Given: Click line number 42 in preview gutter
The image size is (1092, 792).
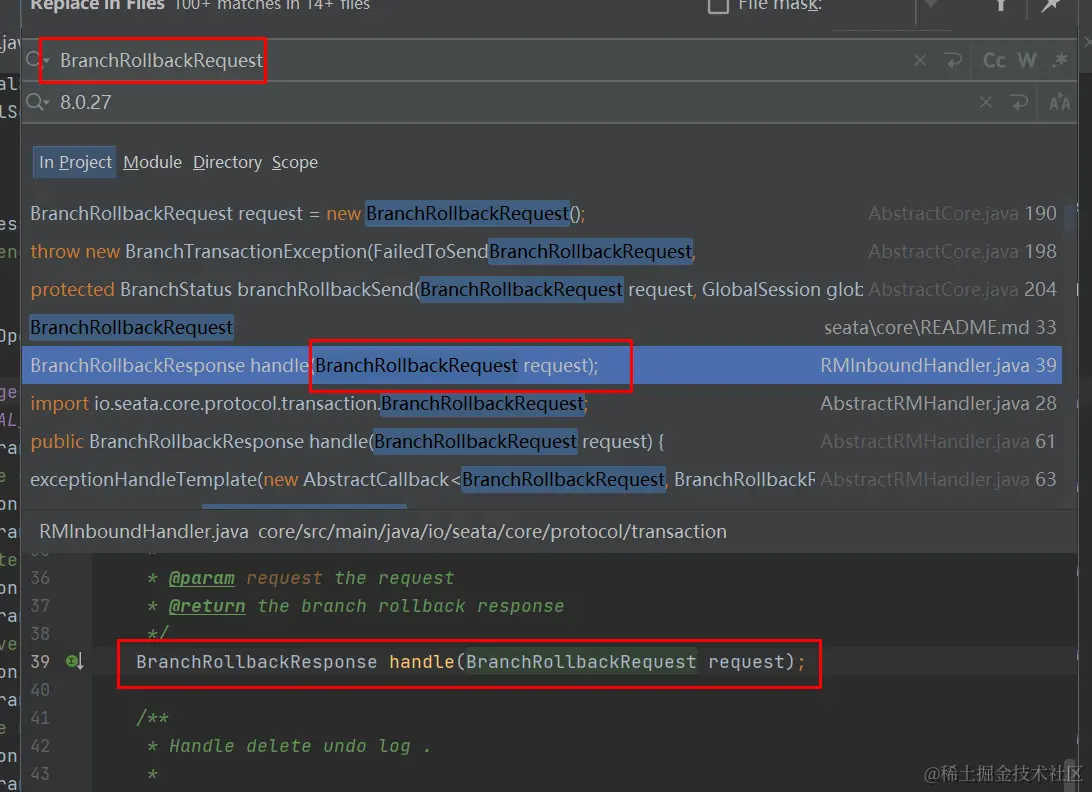Looking at the screenshot, I should 40,746.
